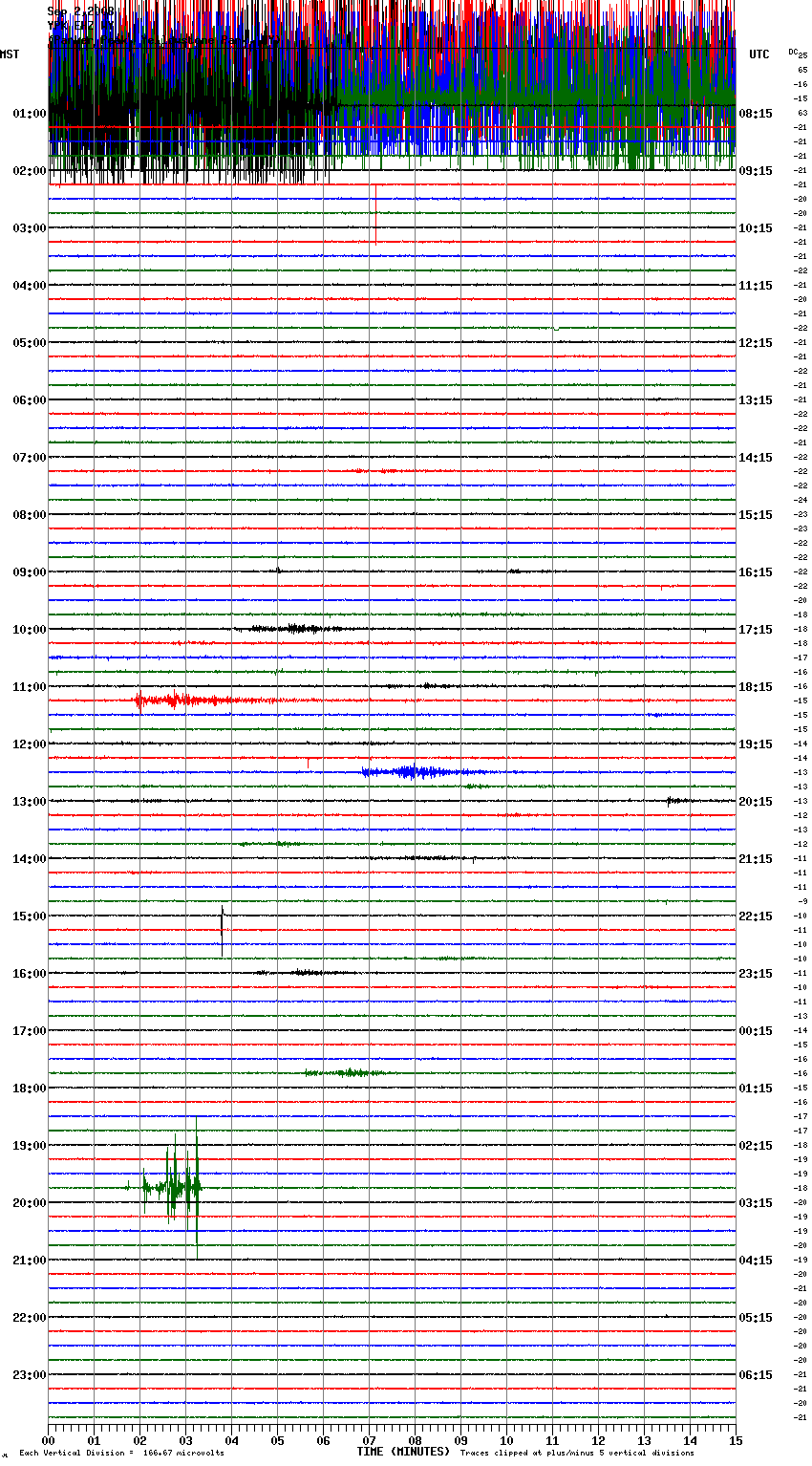Screen dimensions: 812x1466
Task: Click the 20:15 UTC time label
Action: (756, 802)
